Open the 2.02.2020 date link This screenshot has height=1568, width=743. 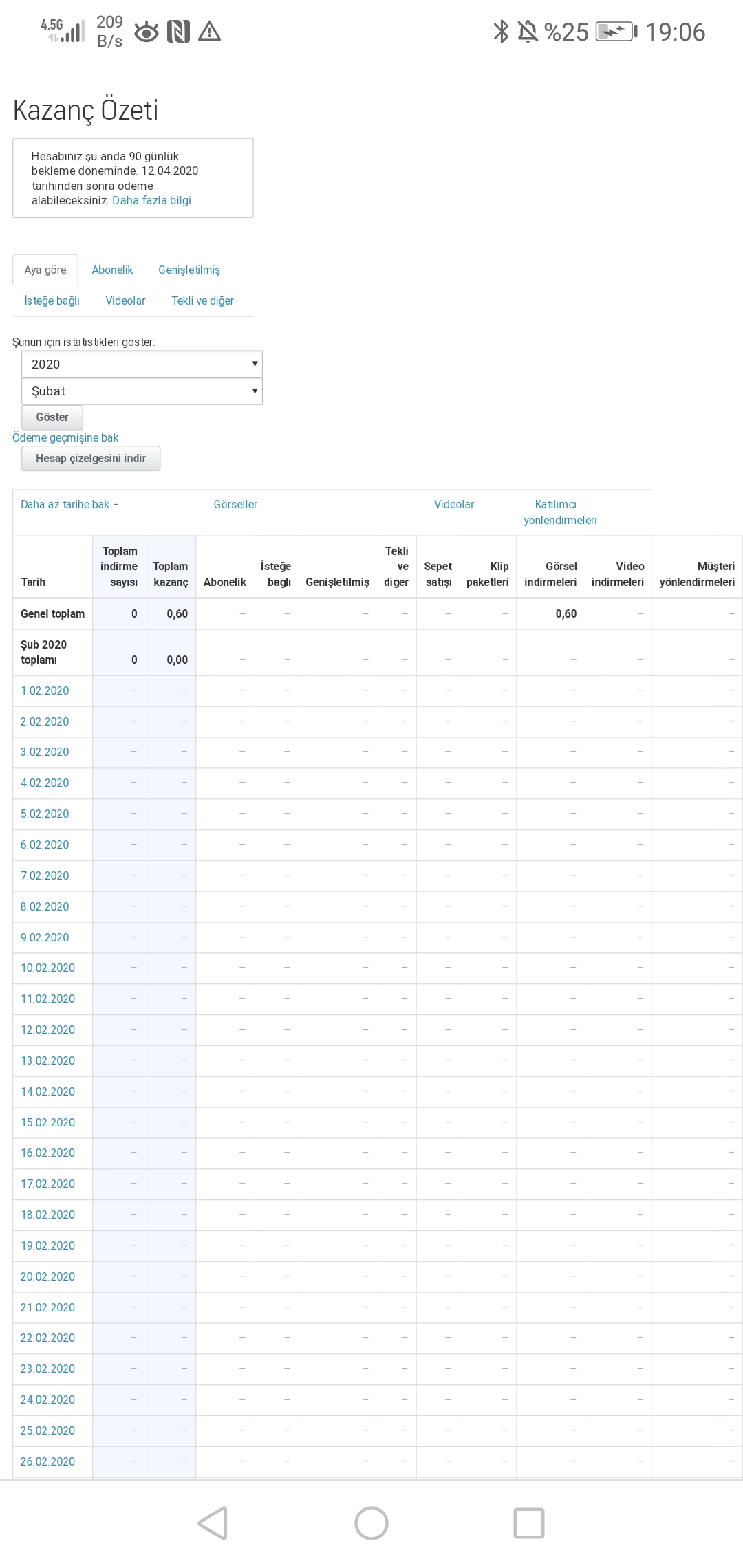point(45,721)
